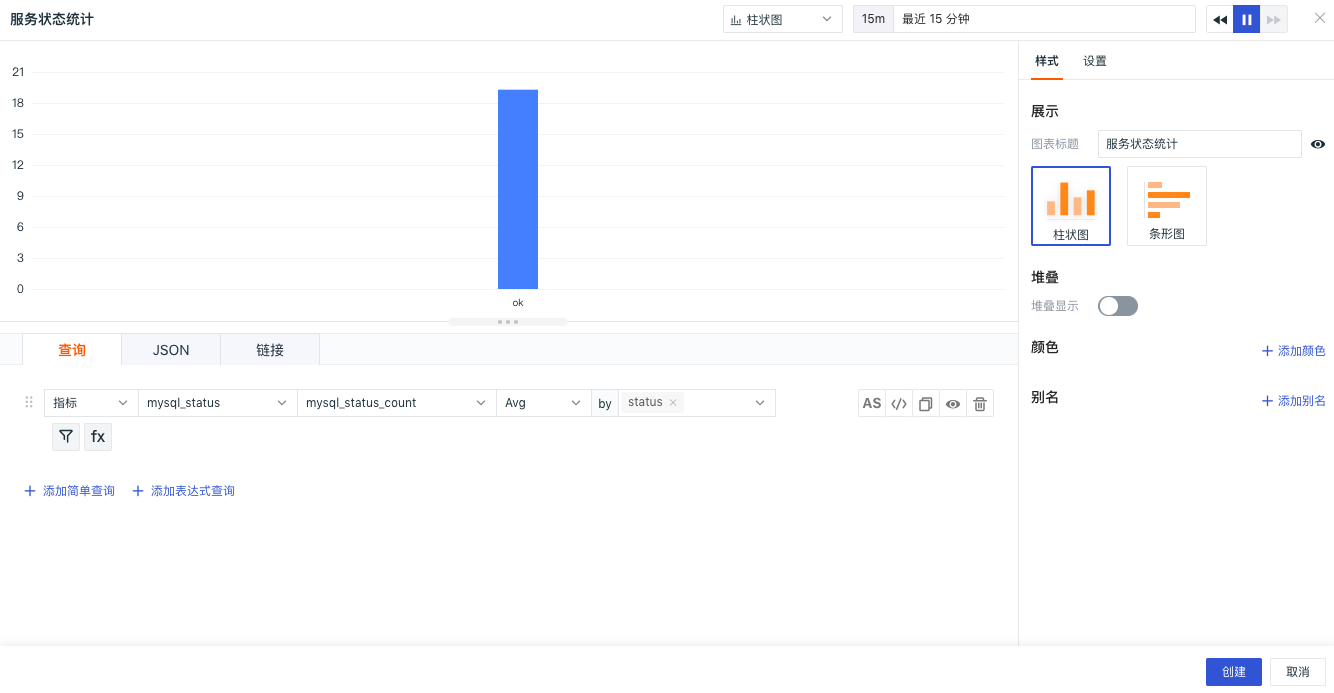The image size is (1334, 693).
Task: Switch to the 链接 tab
Action: point(270,350)
